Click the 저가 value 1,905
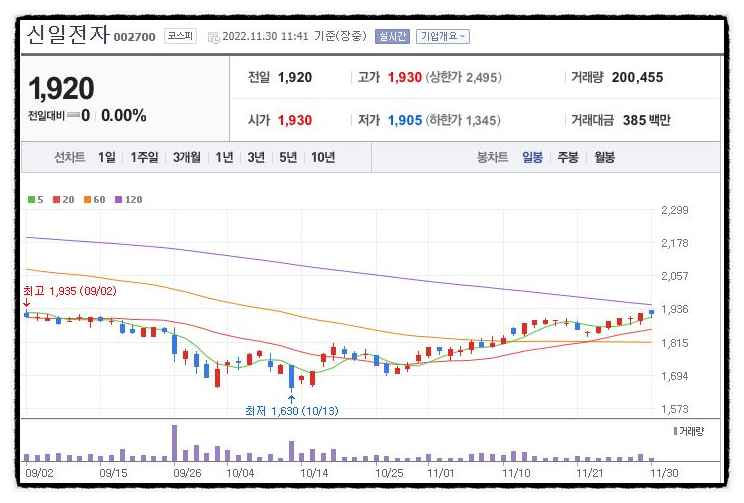 point(405,120)
